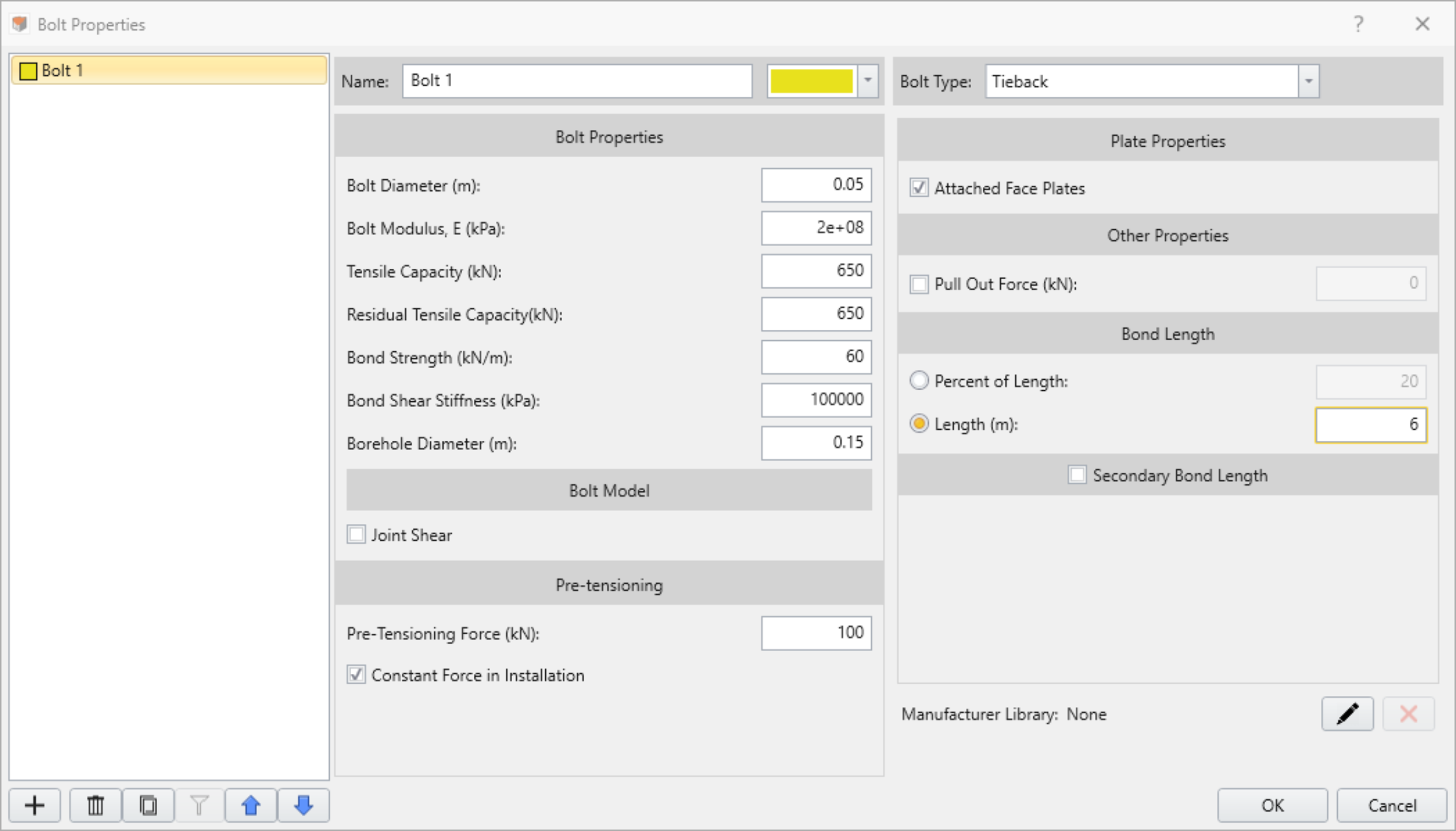Remove manufacturer library with red X
This screenshot has width=1456, height=831.
click(1409, 714)
